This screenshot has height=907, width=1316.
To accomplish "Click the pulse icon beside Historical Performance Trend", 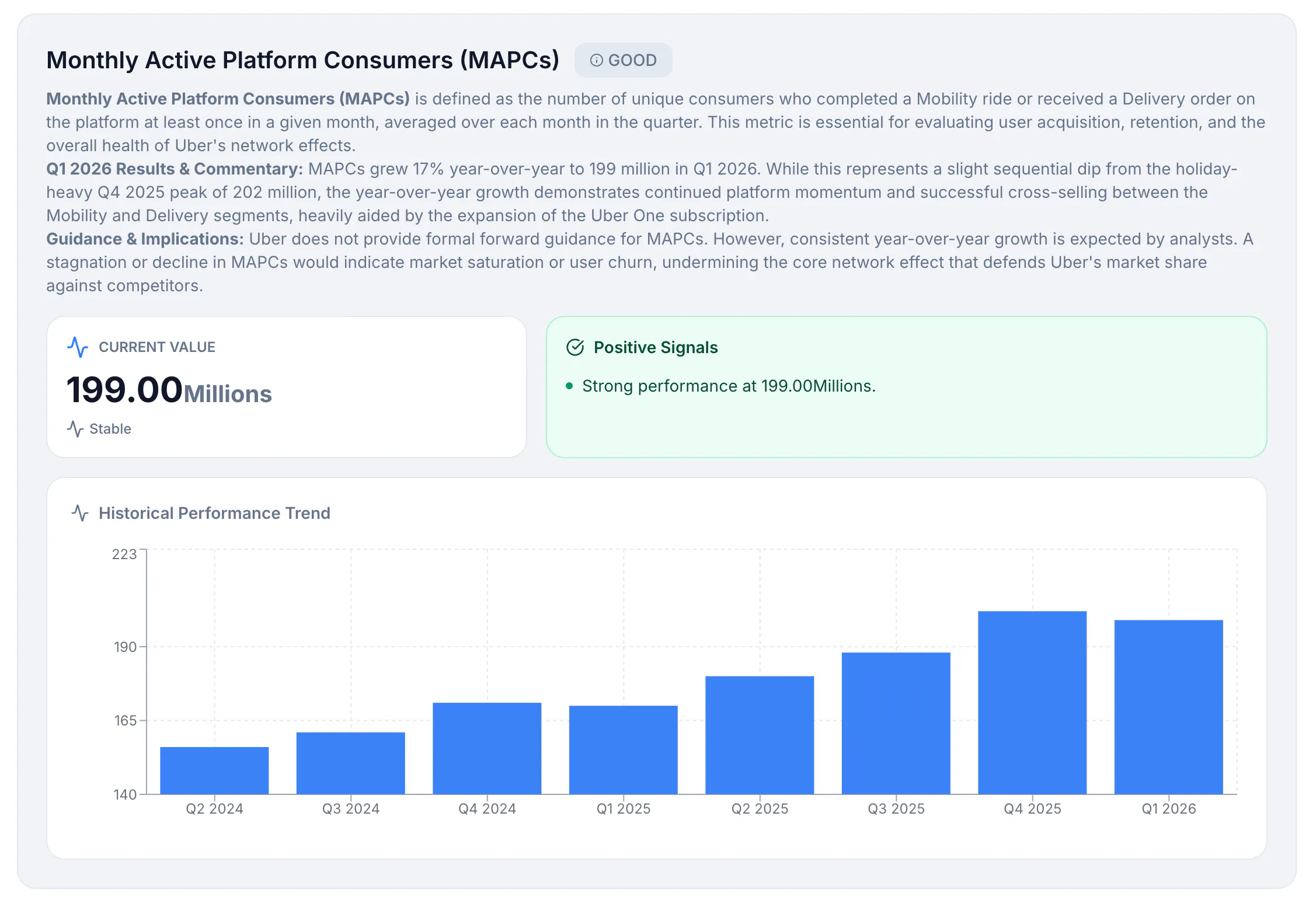I will [80, 513].
